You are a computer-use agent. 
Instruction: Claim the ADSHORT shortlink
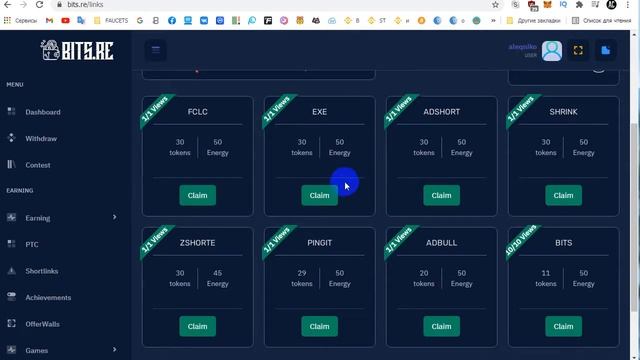click(441, 195)
